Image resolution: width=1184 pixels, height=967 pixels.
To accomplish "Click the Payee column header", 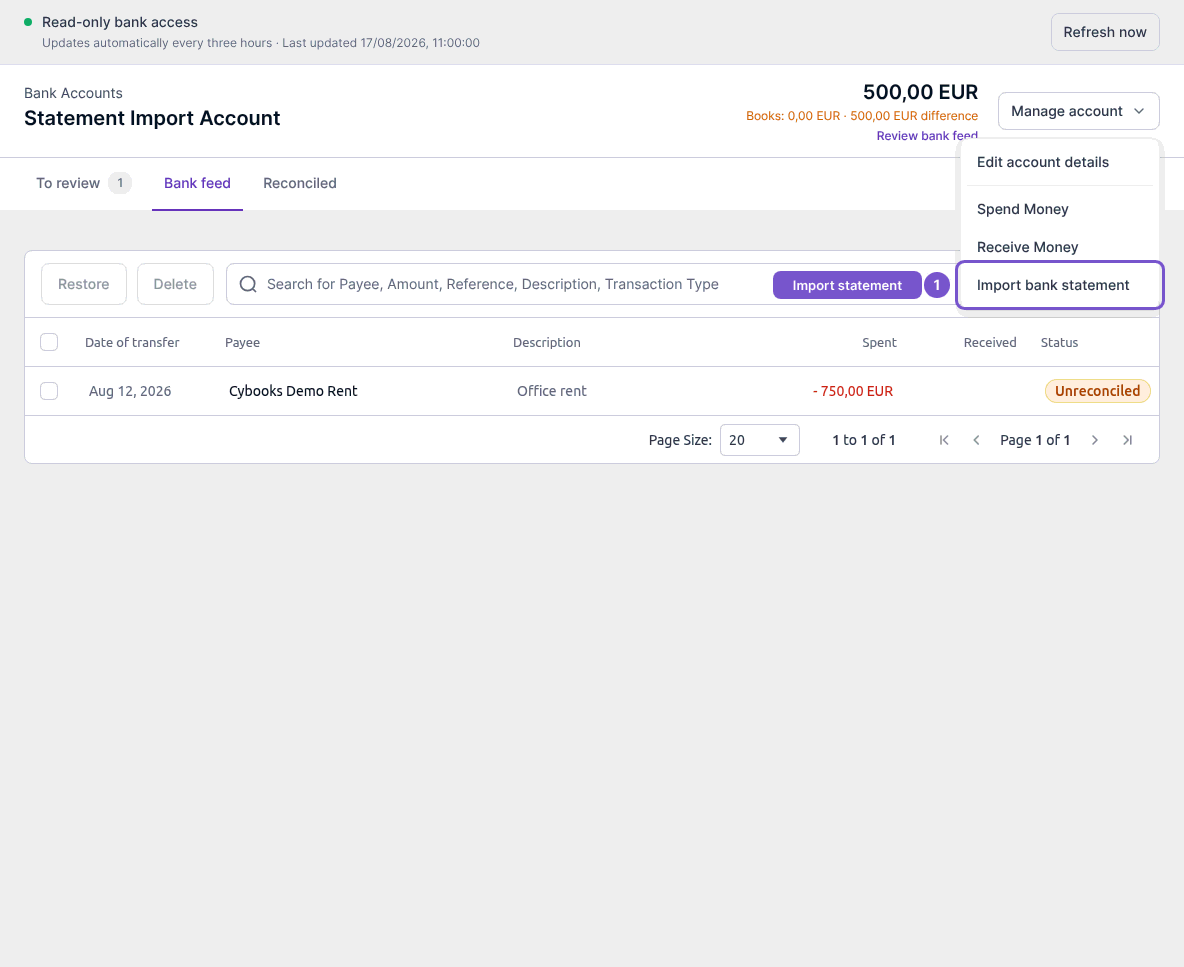I will [x=242, y=342].
